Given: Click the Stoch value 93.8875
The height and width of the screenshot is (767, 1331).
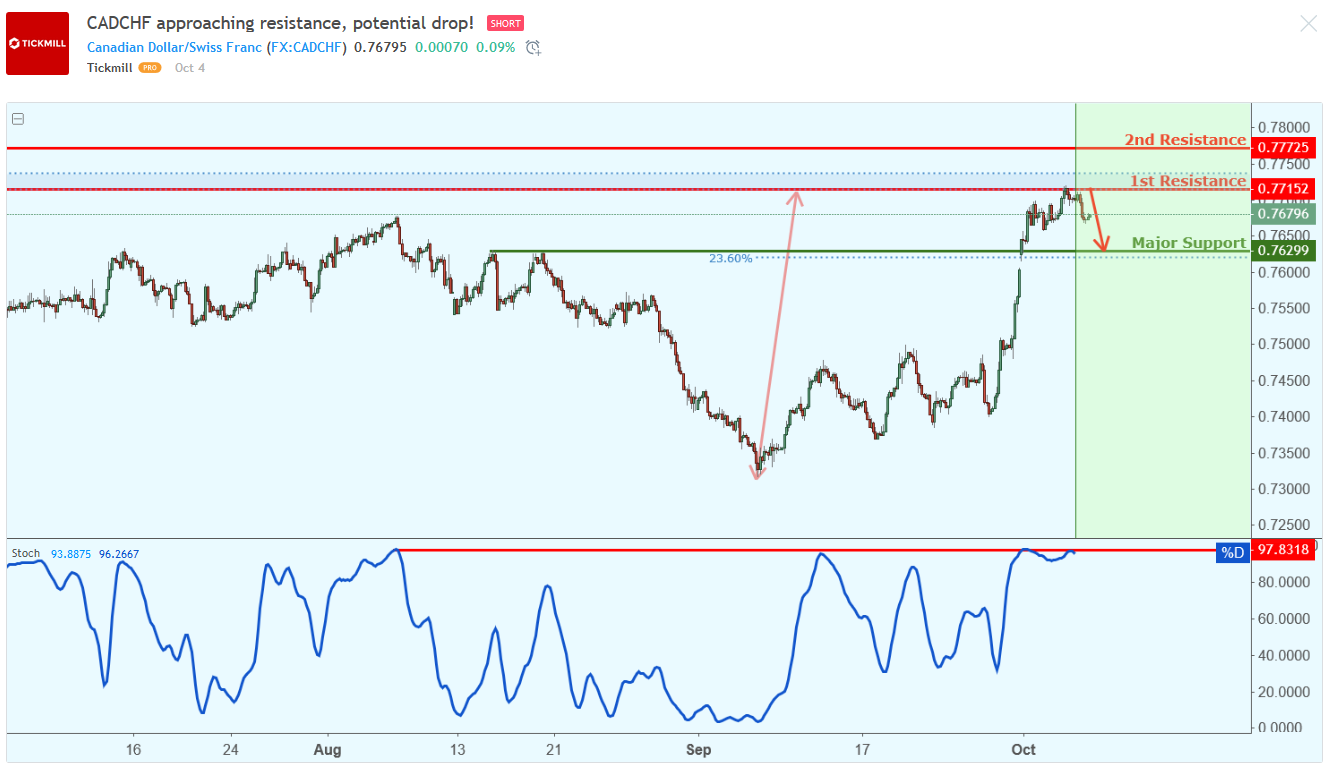Looking at the screenshot, I should (71, 553).
